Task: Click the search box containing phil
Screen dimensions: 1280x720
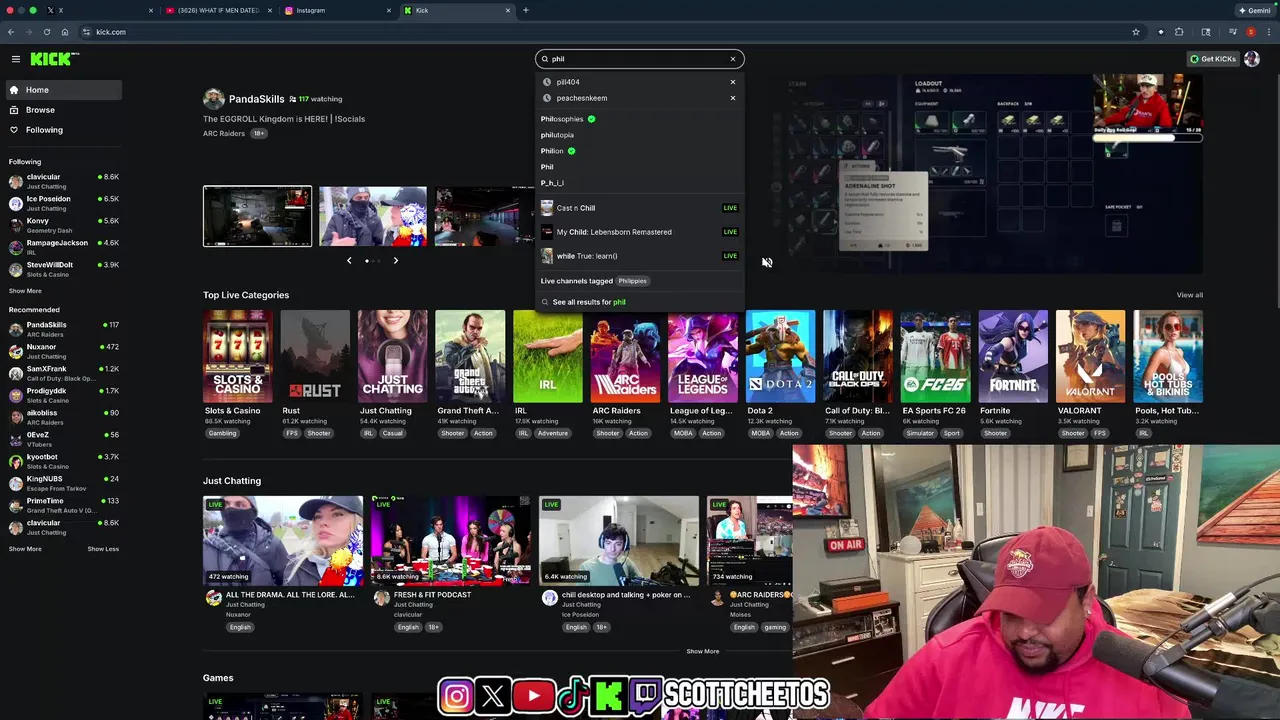Action: 639,59
